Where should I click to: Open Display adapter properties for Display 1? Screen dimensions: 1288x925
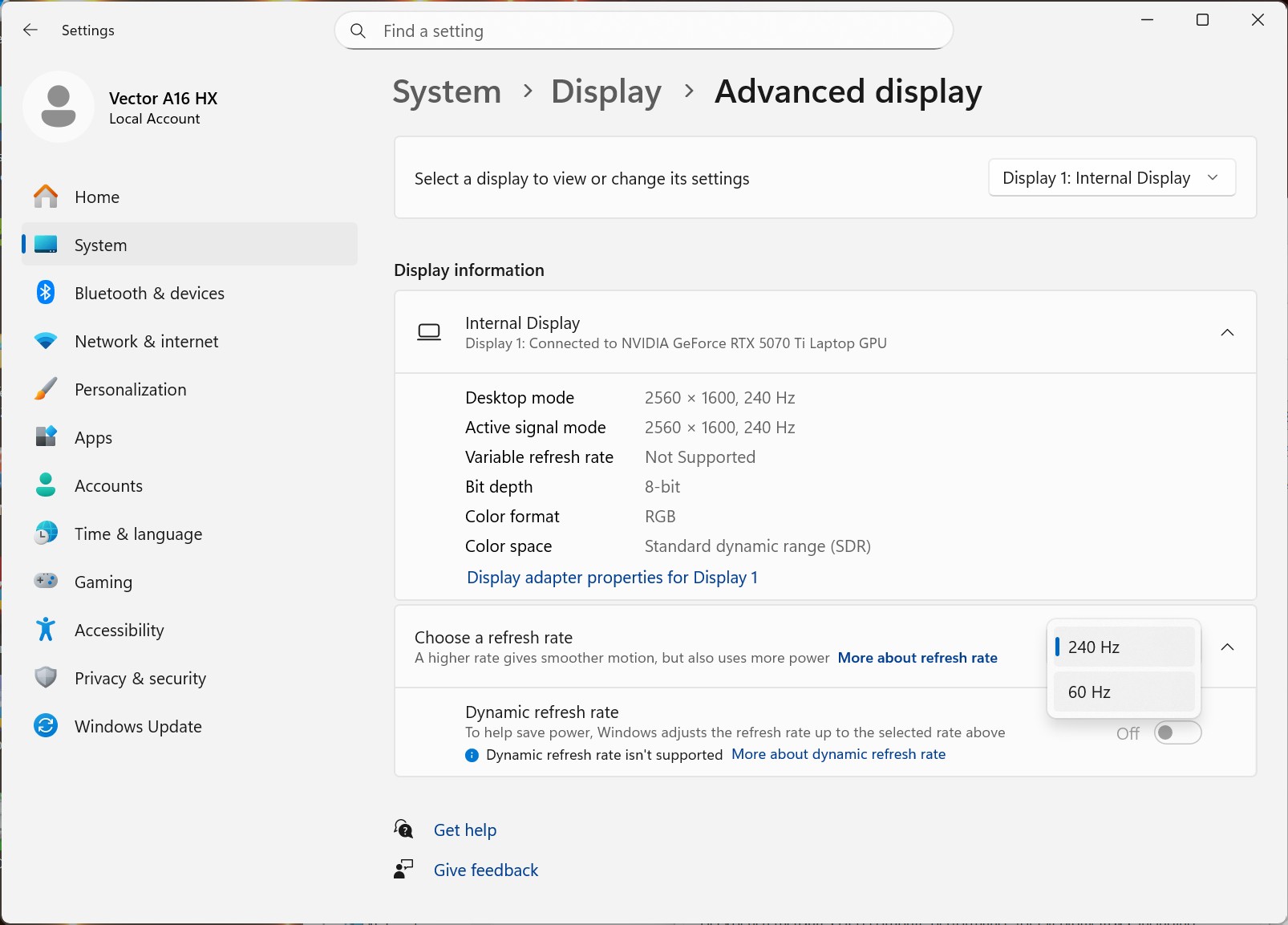[x=612, y=578]
